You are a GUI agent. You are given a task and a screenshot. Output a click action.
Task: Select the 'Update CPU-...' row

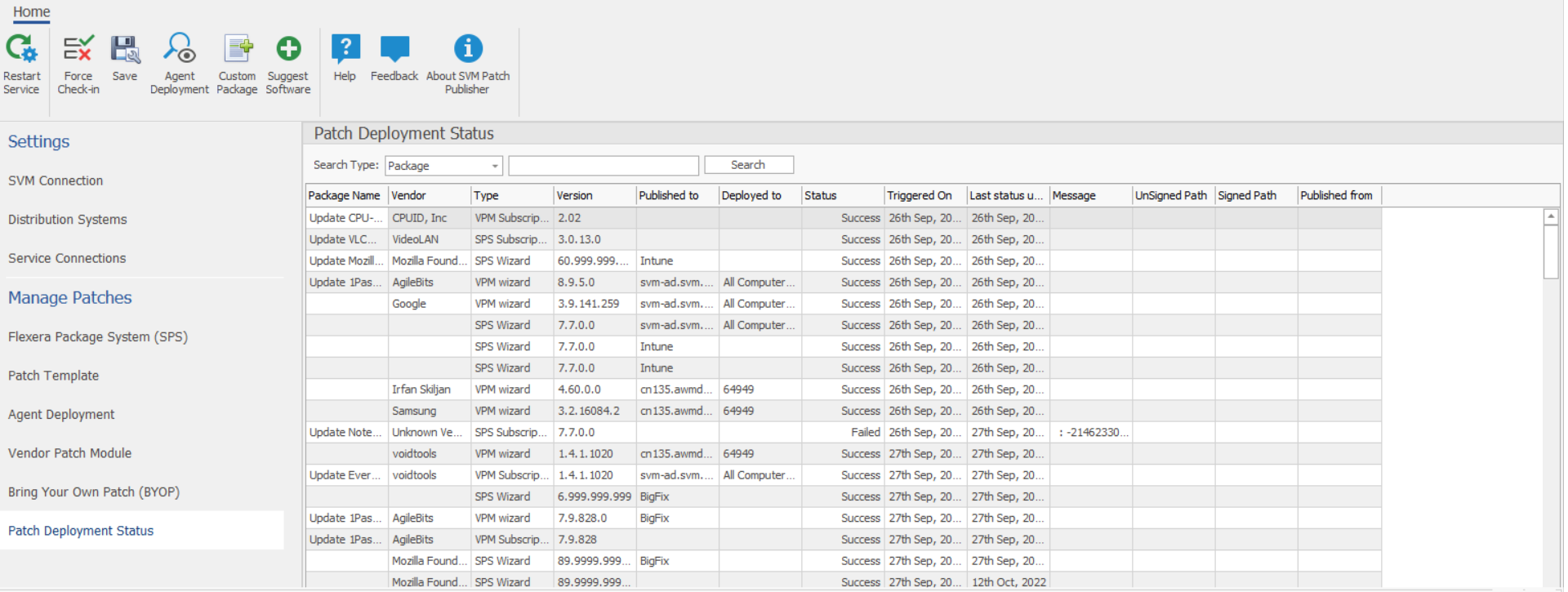point(844,218)
